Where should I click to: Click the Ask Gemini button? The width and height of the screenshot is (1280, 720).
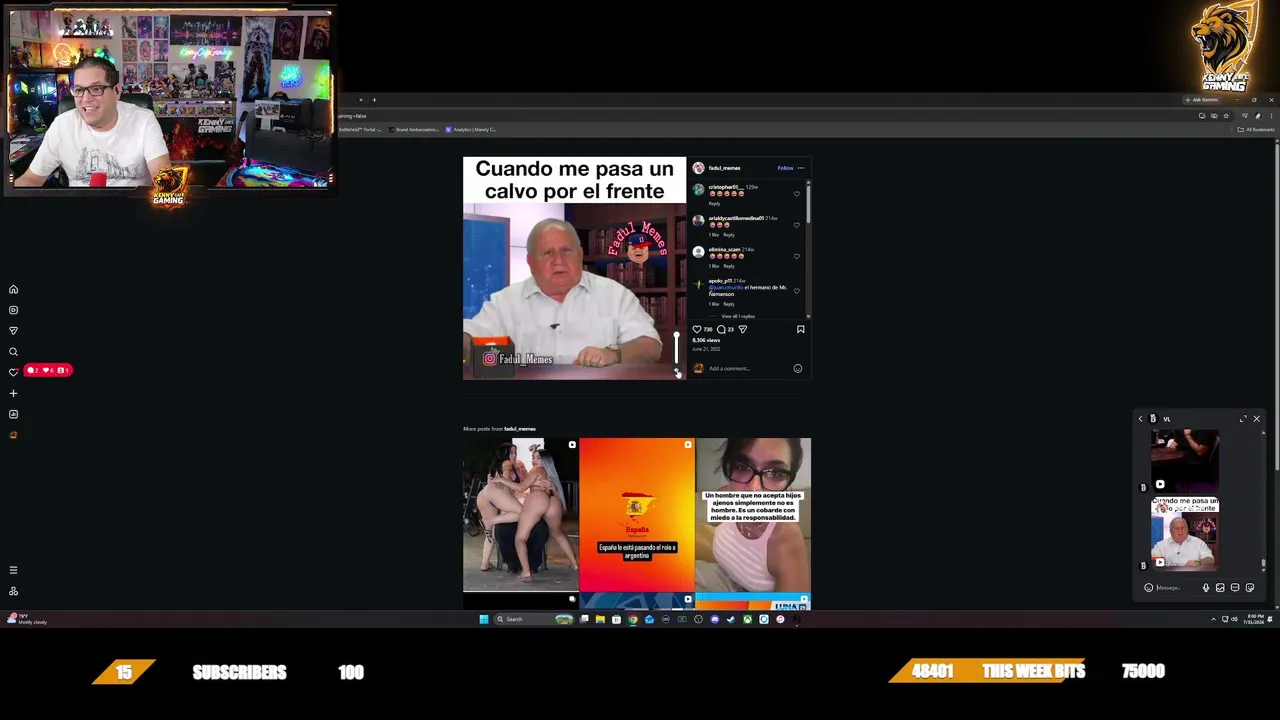tap(1202, 100)
